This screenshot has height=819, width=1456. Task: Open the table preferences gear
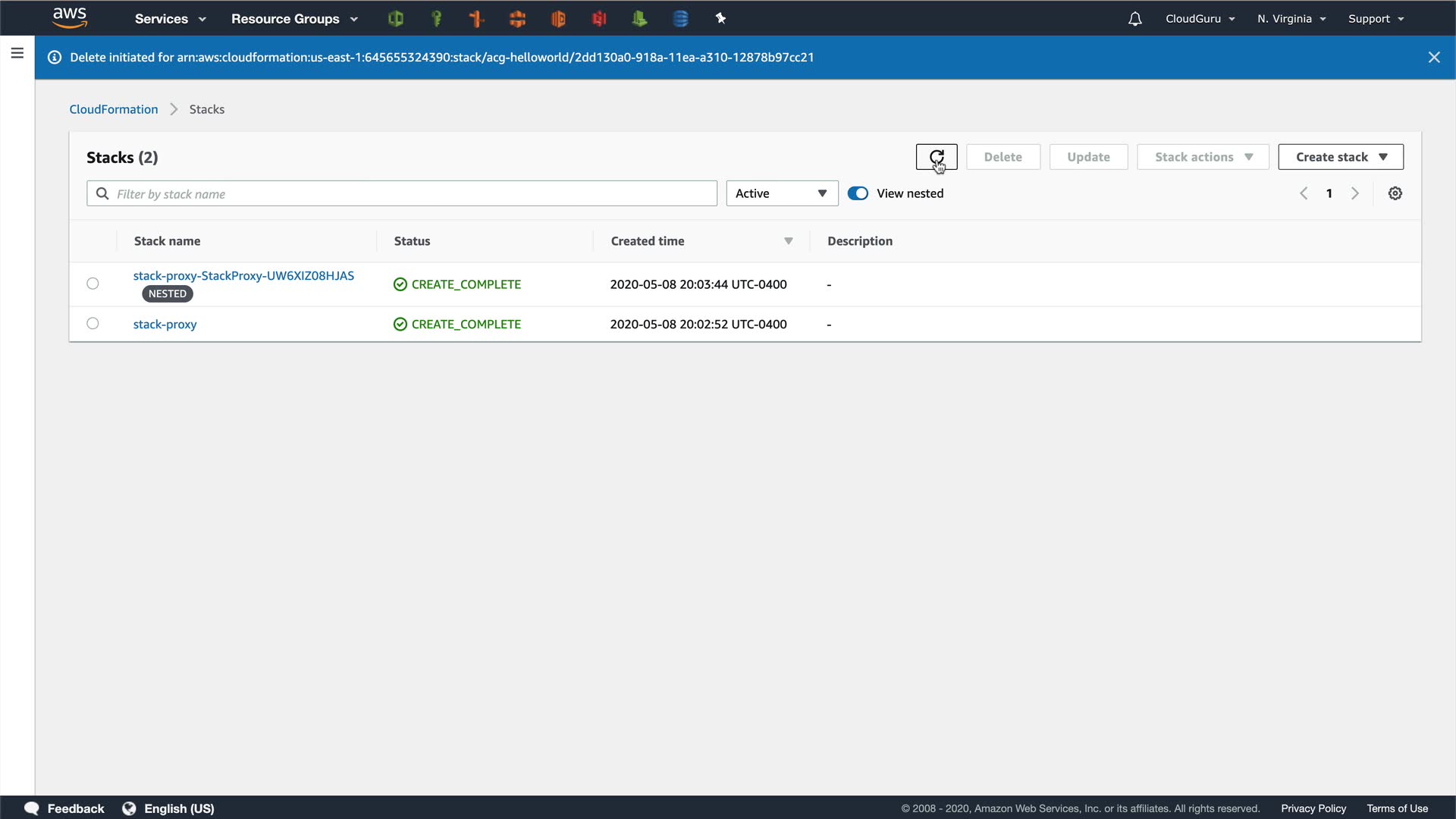click(1395, 193)
